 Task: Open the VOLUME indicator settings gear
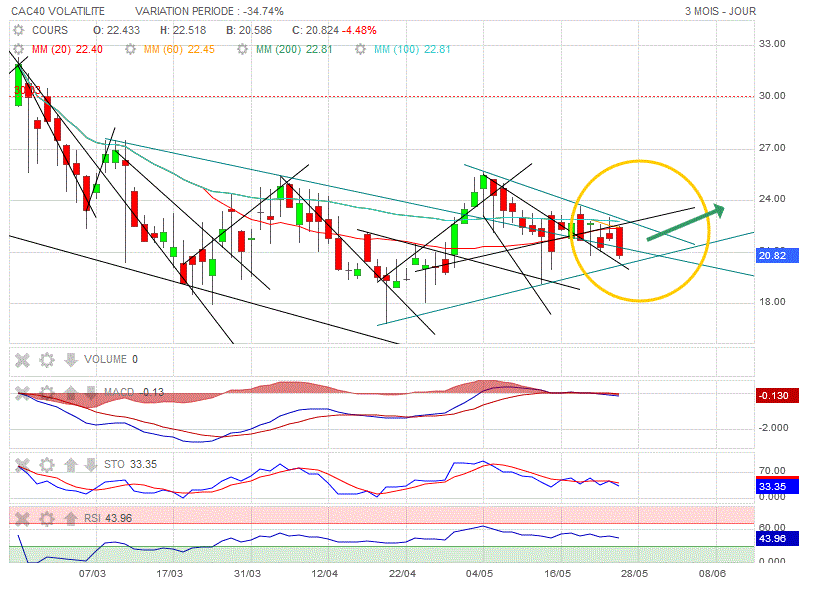click(x=47, y=360)
